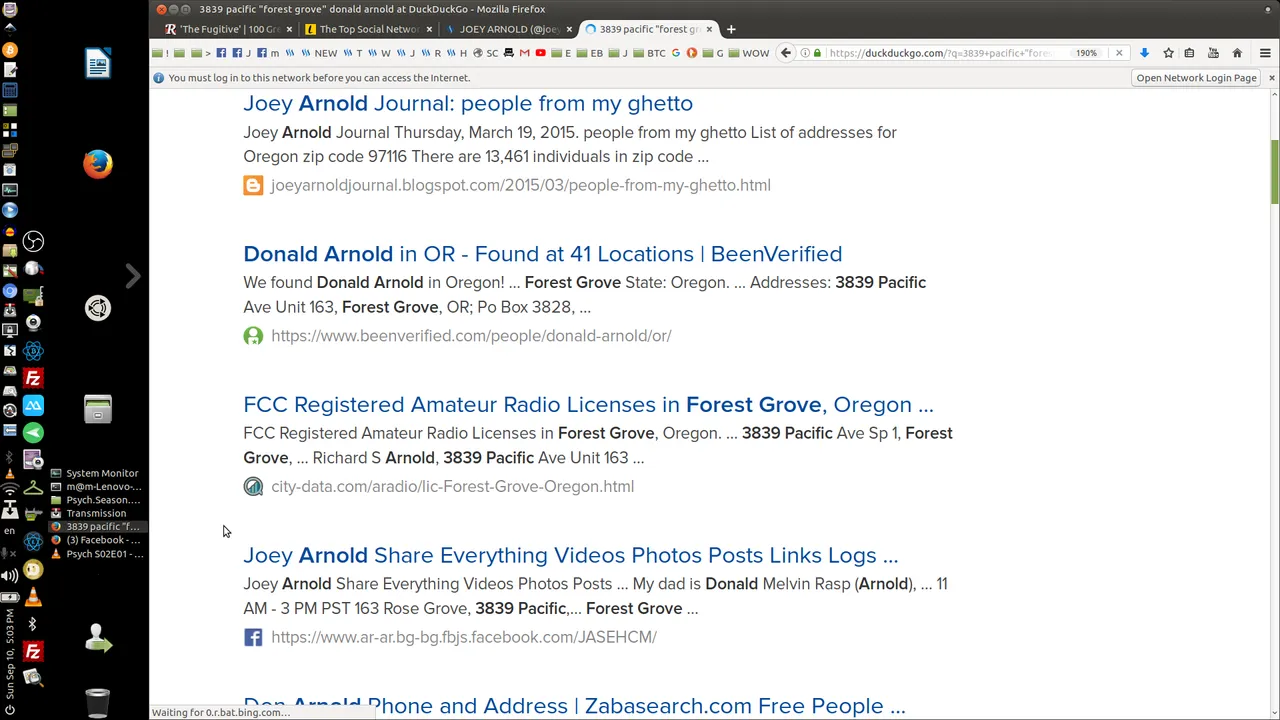Open 'Joey Arnold Journal: people from my ghetto' result
This screenshot has height=720, width=1280.
(x=467, y=103)
